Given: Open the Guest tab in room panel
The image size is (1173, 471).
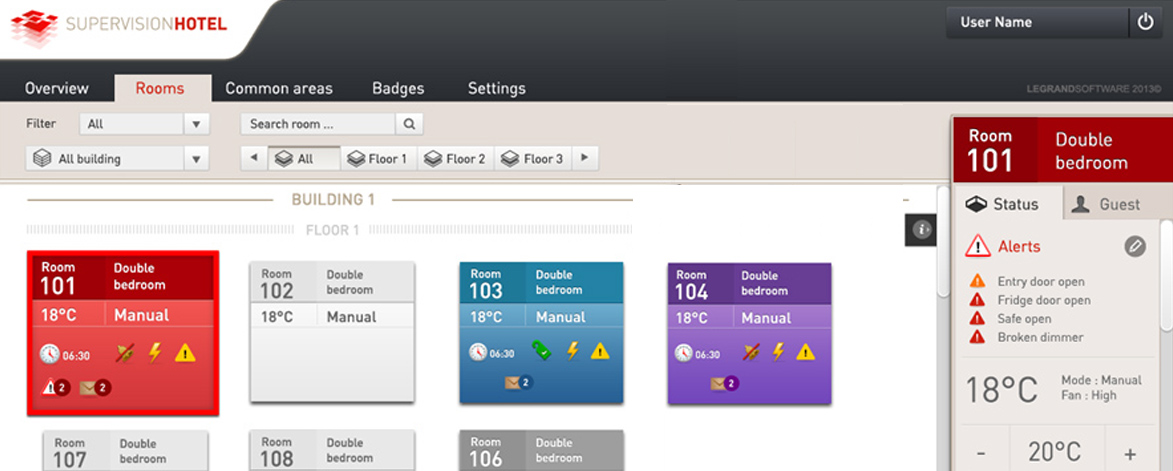Looking at the screenshot, I should (x=1105, y=204).
